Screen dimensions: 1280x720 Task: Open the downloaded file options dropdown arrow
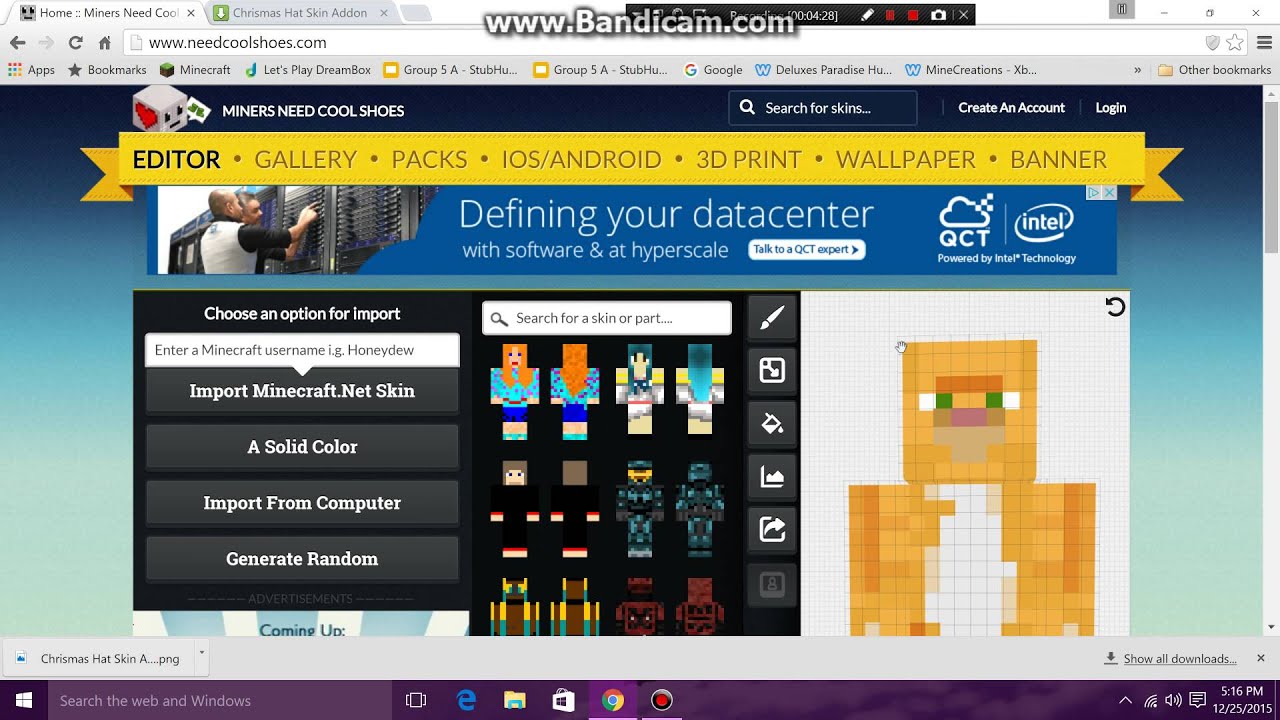[x=201, y=652]
